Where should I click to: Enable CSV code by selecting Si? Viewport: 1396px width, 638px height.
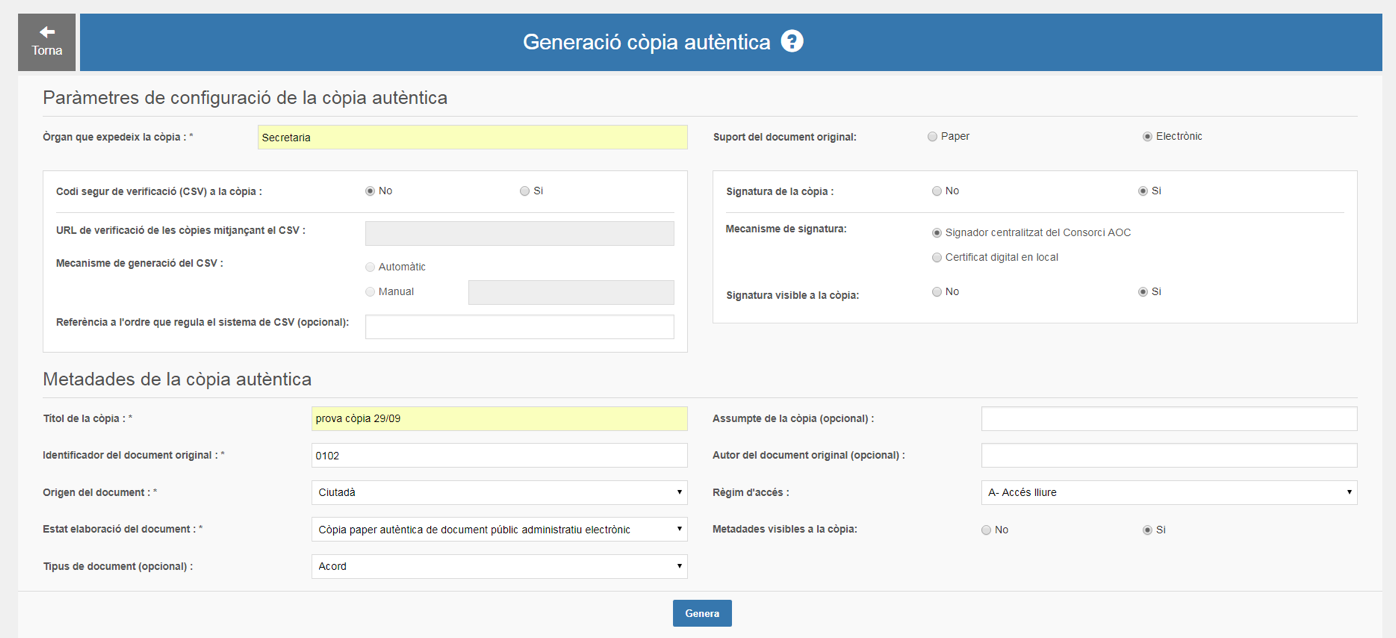point(524,191)
